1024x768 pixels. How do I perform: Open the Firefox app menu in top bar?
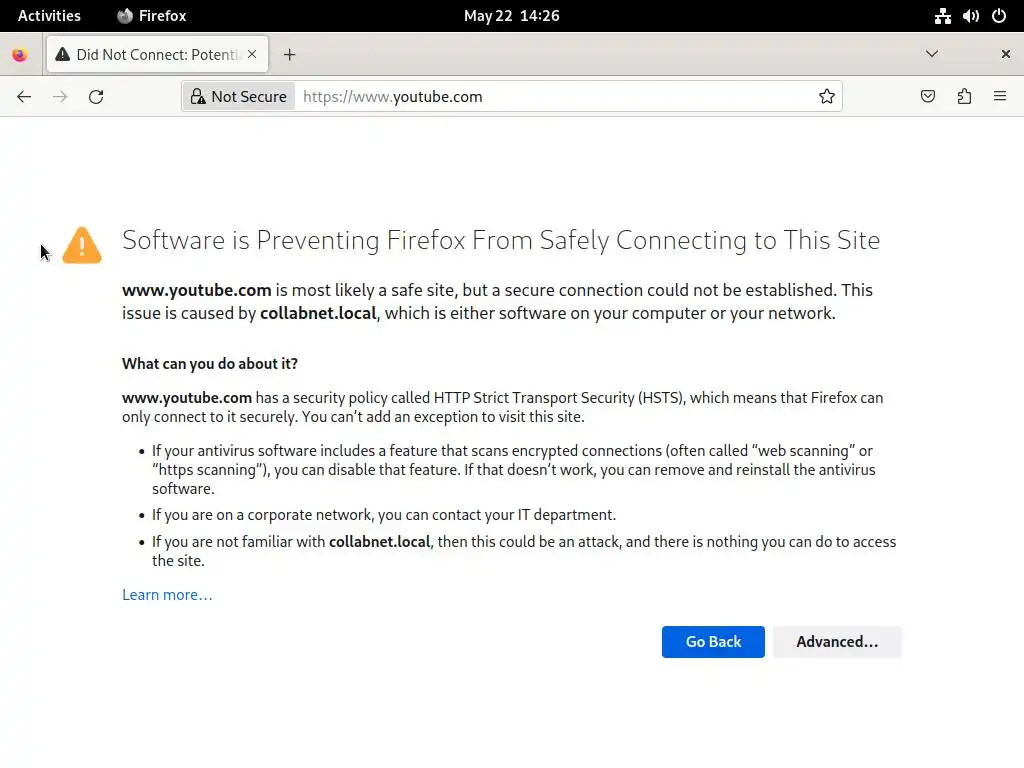tap(152, 16)
